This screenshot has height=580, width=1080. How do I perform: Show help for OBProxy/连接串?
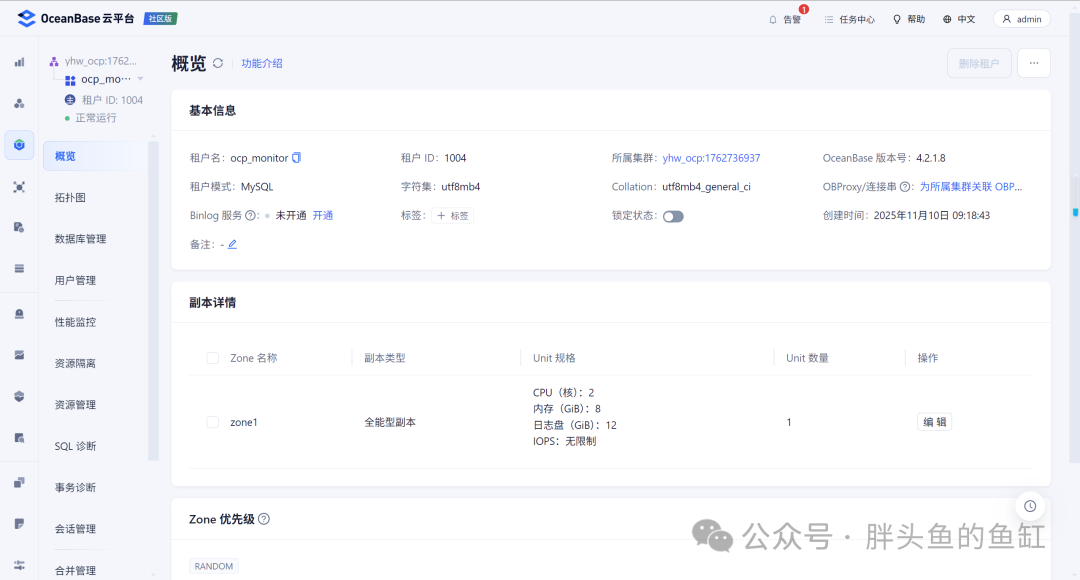tap(905, 187)
